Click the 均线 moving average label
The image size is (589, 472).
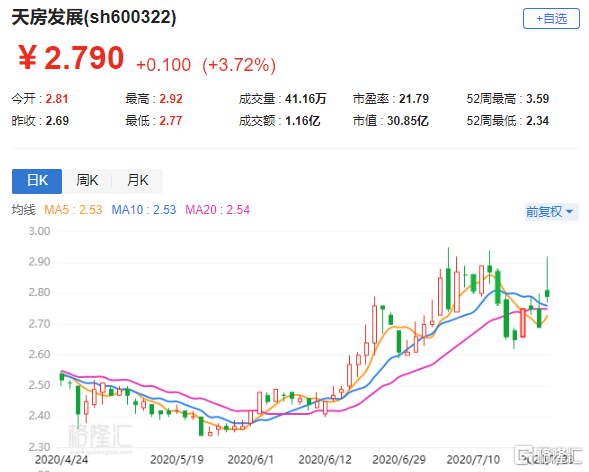[x=23, y=210]
